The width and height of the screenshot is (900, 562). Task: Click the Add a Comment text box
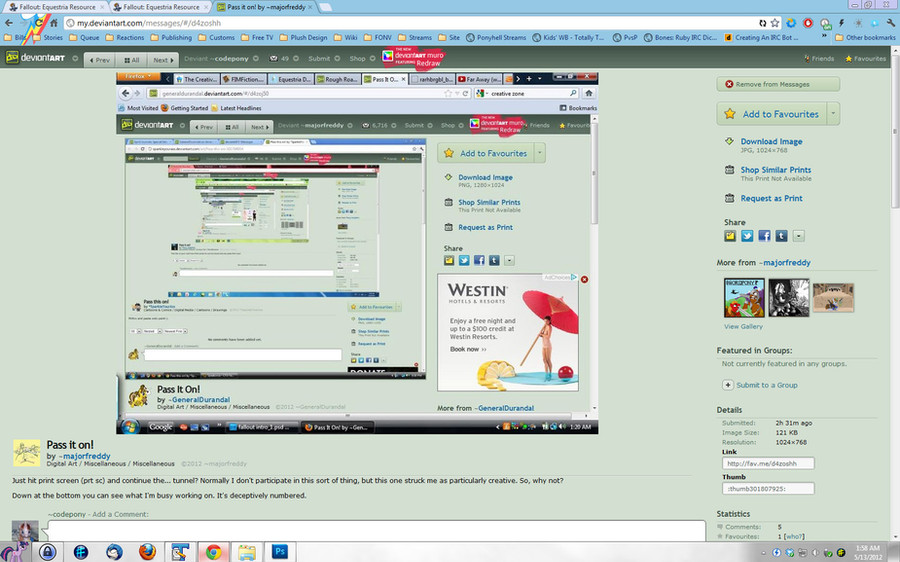coord(377,531)
